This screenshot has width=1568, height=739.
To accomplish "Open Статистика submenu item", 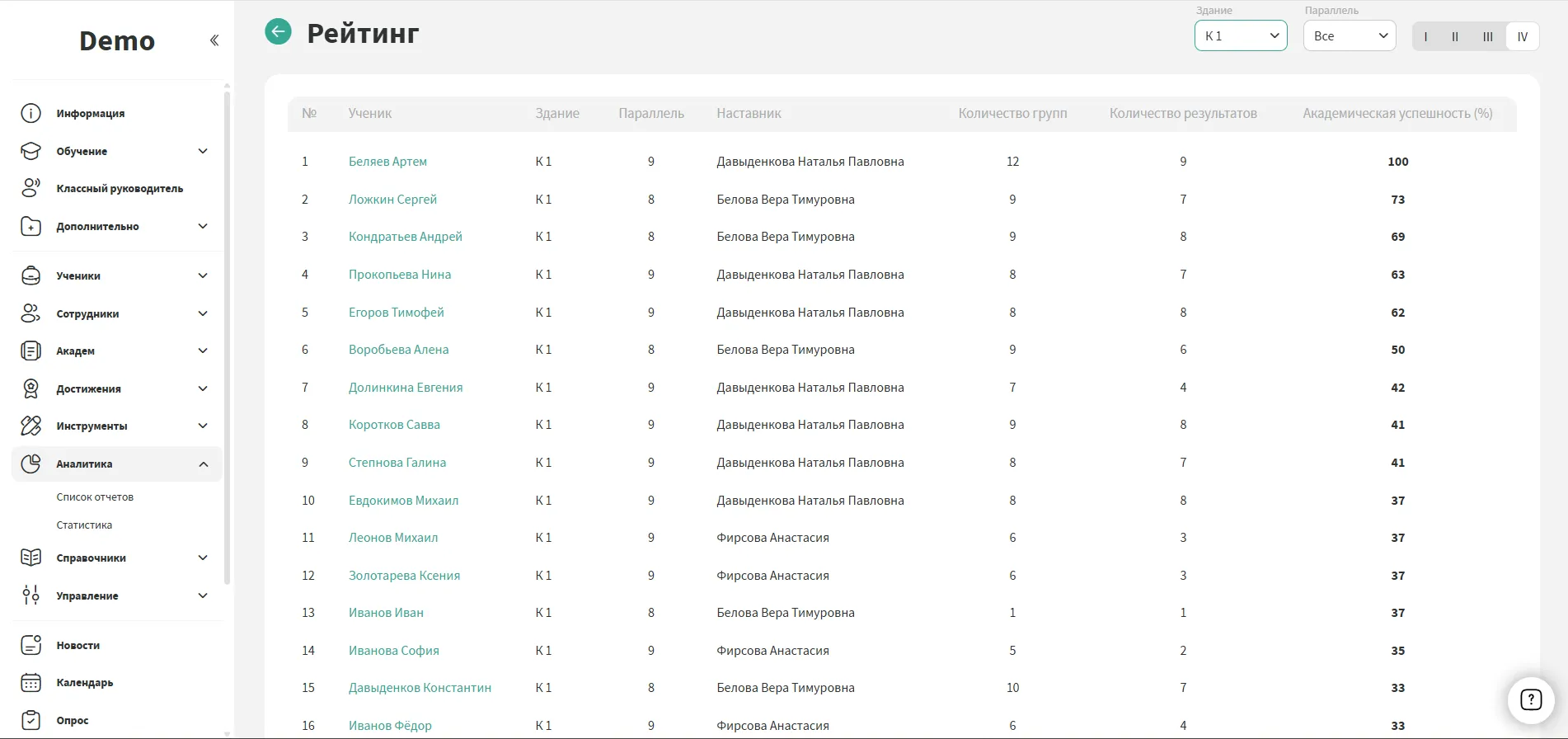I will (x=84, y=525).
